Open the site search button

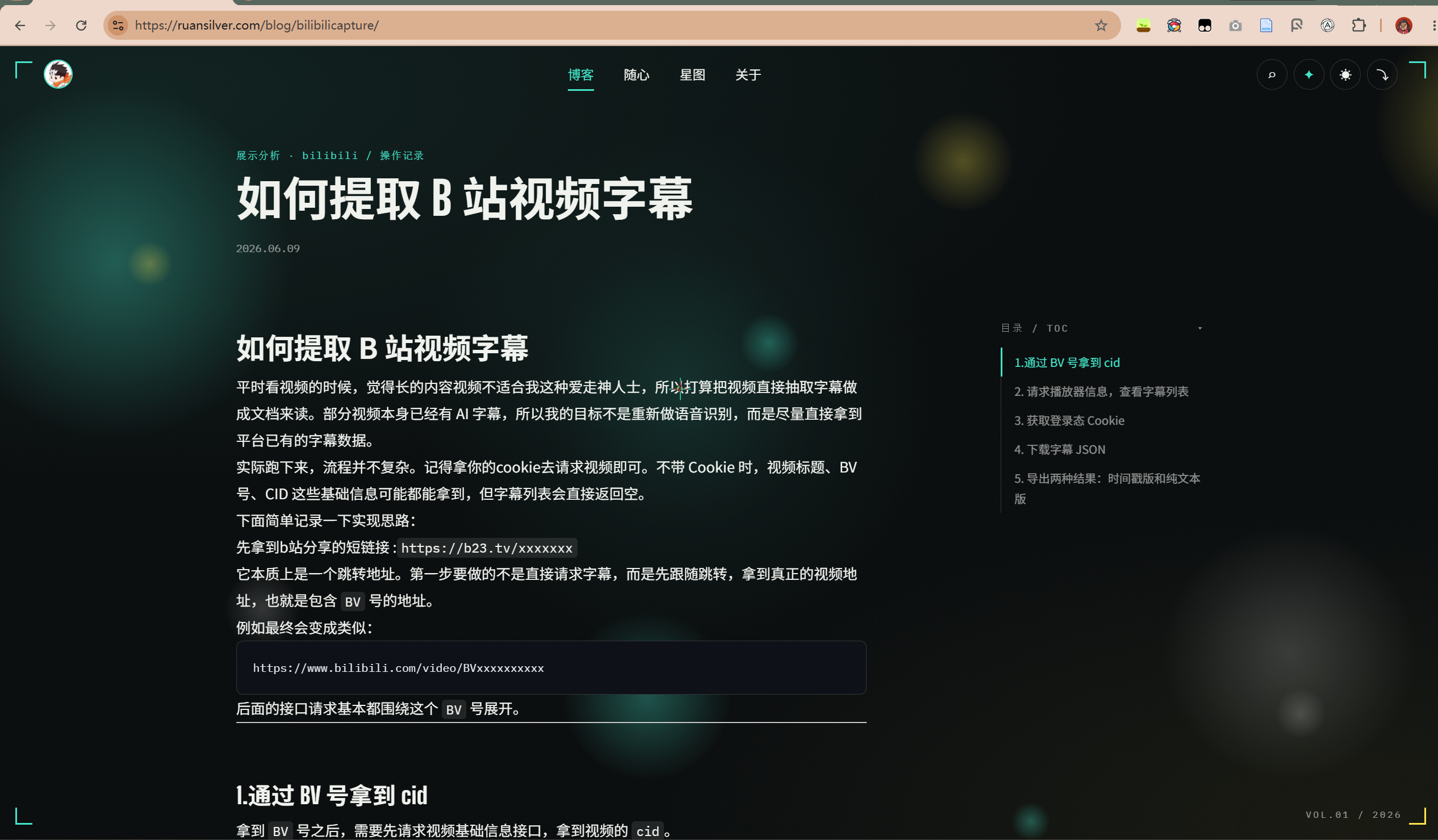point(1272,75)
